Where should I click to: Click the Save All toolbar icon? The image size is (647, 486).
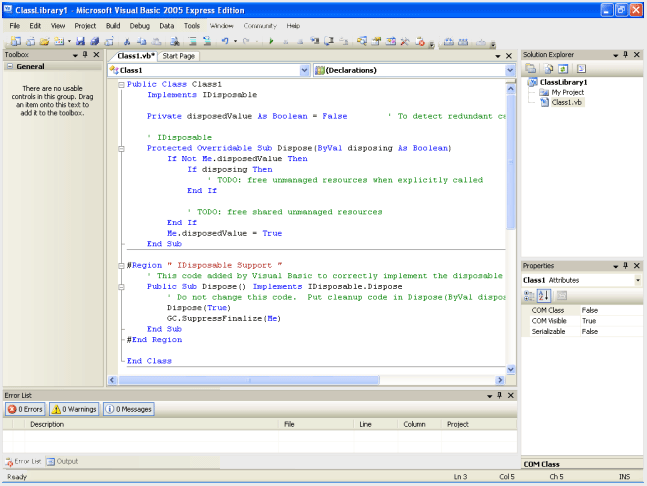point(94,42)
